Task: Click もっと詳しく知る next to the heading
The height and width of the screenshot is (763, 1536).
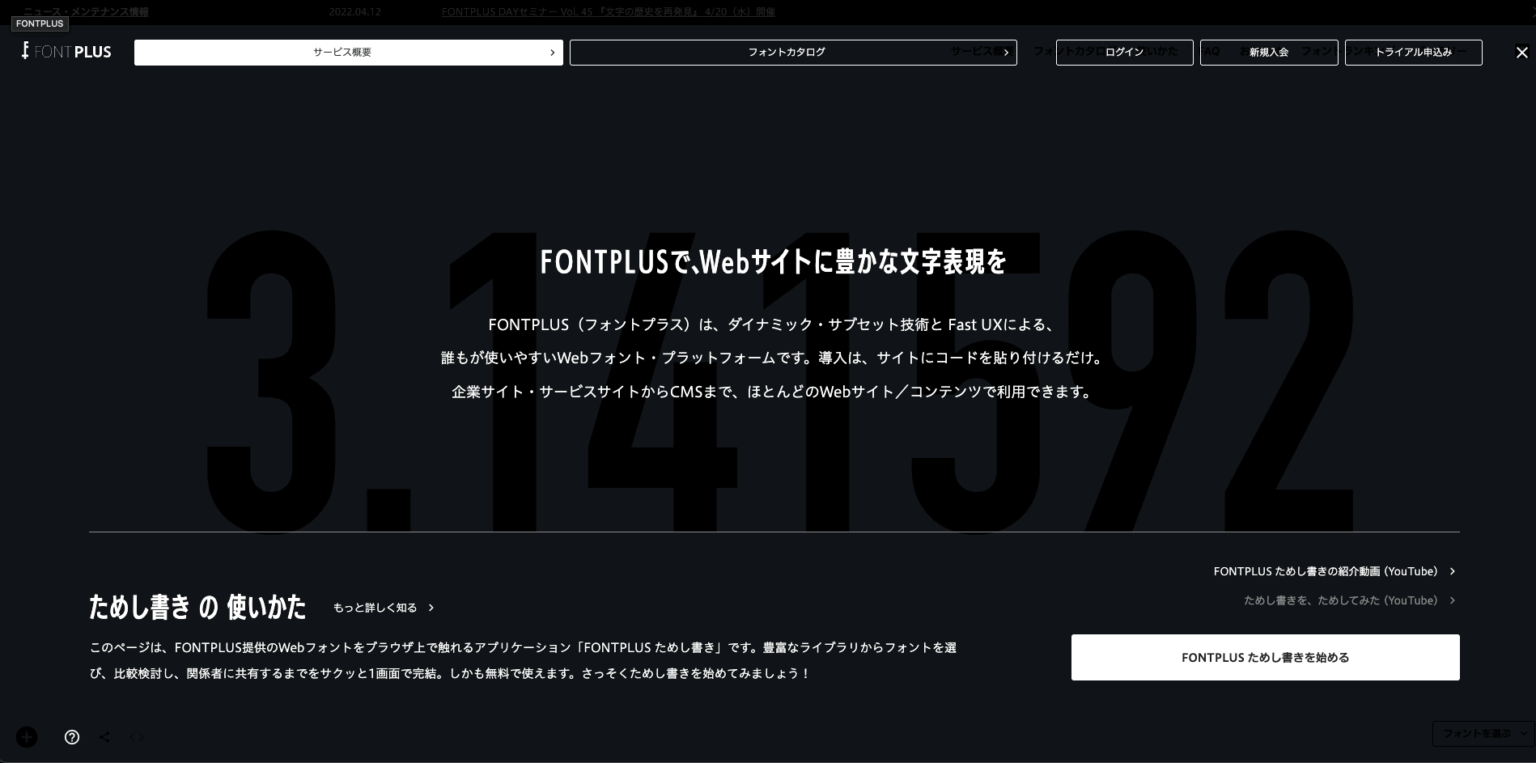Action: [x=375, y=607]
